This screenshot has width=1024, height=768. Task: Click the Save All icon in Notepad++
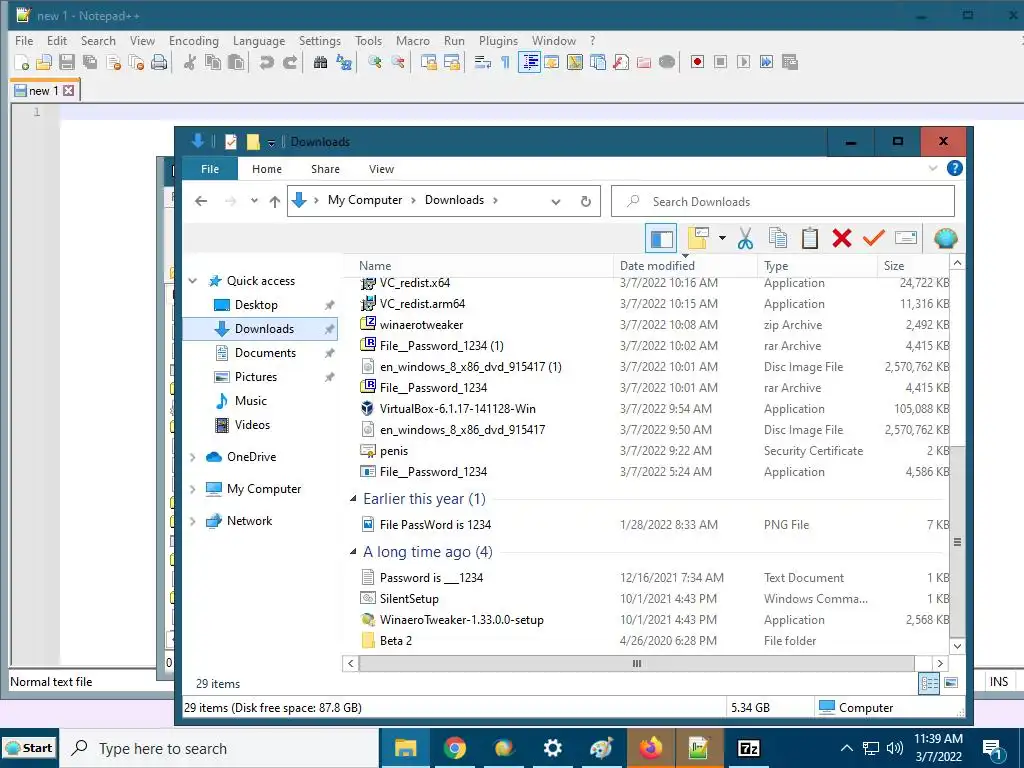89,62
